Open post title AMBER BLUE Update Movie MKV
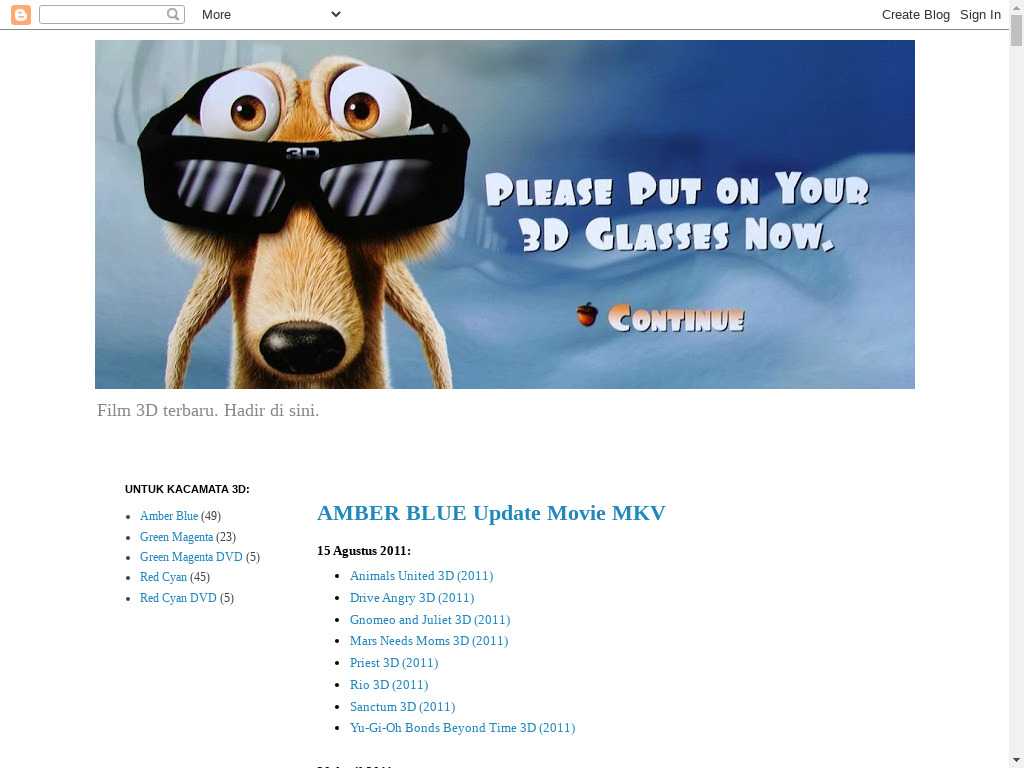The width and height of the screenshot is (1024, 768). click(x=491, y=513)
